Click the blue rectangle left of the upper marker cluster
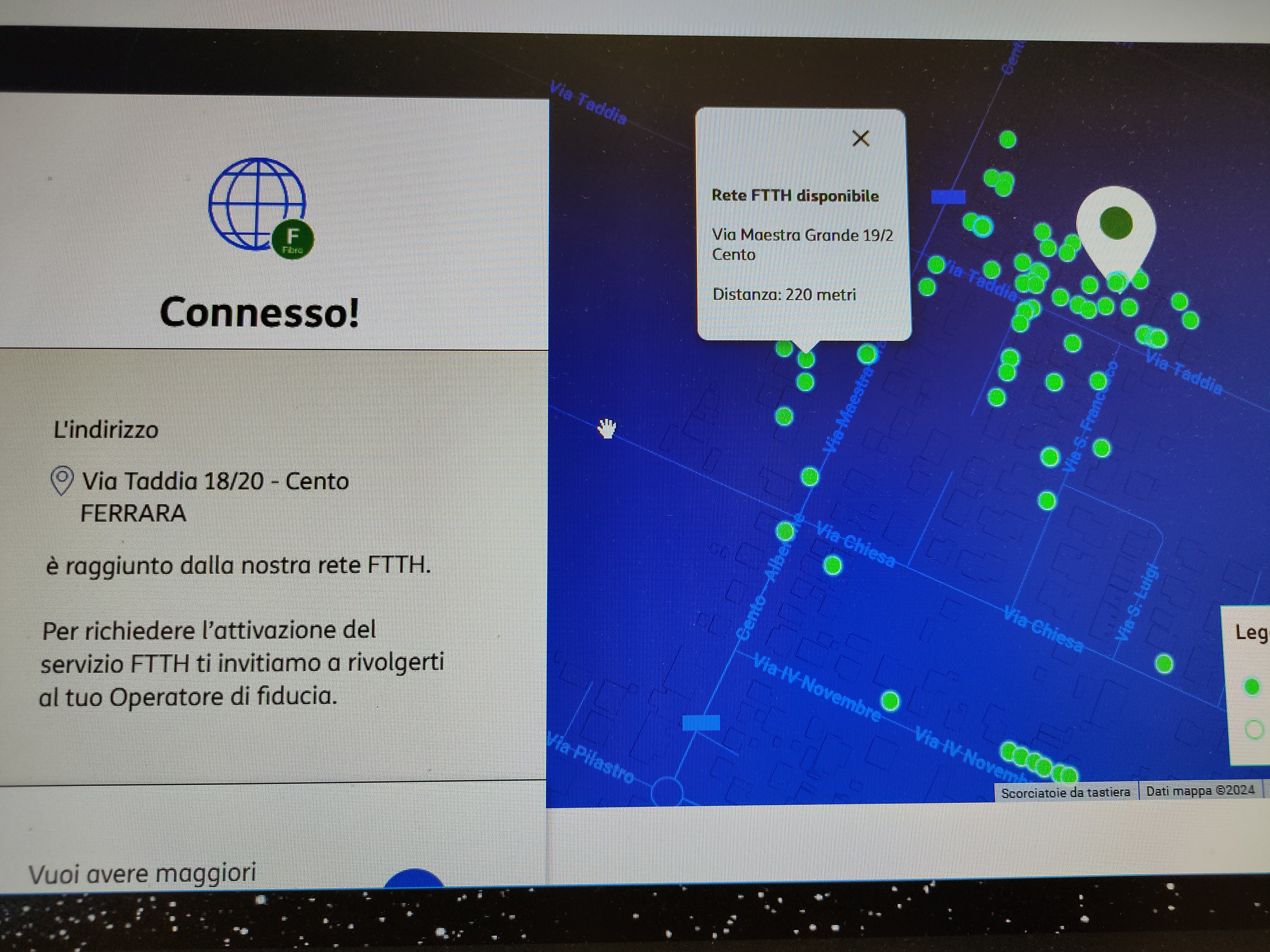The height and width of the screenshot is (952, 1270). (948, 198)
